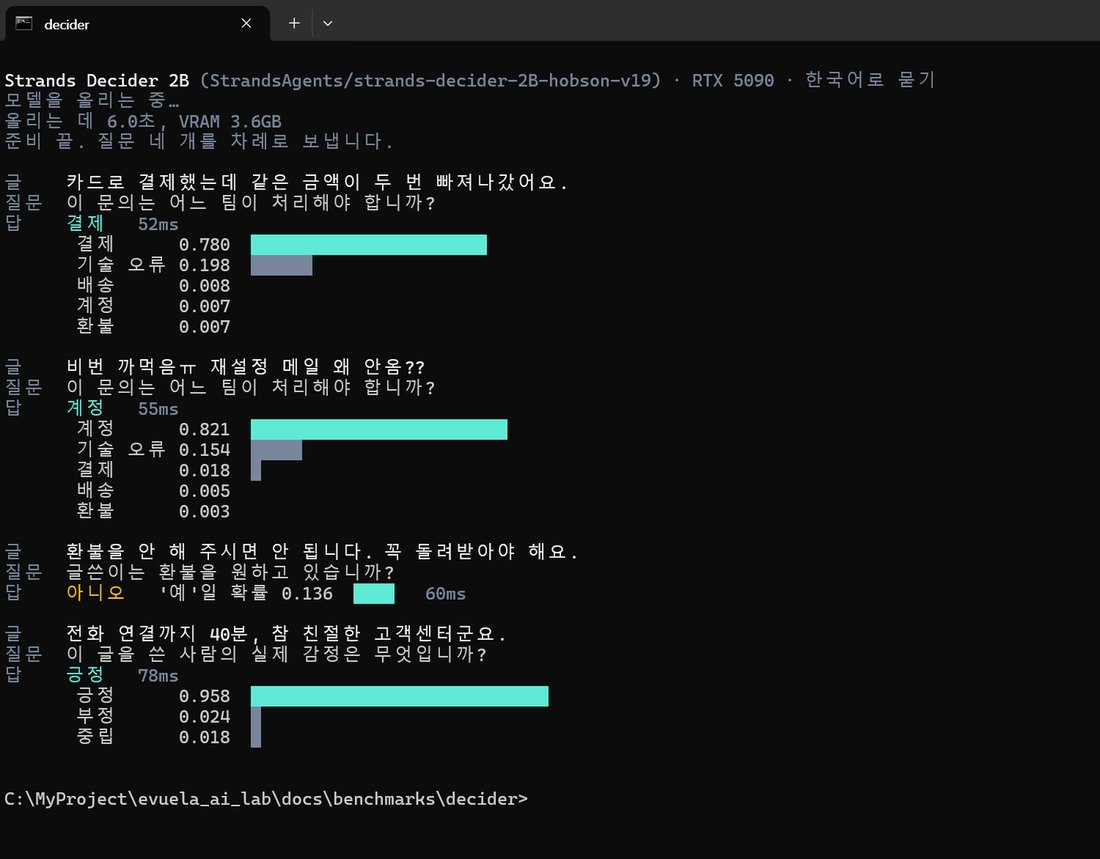Click the small cyan bar beside 0.136
Image resolution: width=1100 pixels, height=859 pixels.
pyautogui.click(x=374, y=594)
